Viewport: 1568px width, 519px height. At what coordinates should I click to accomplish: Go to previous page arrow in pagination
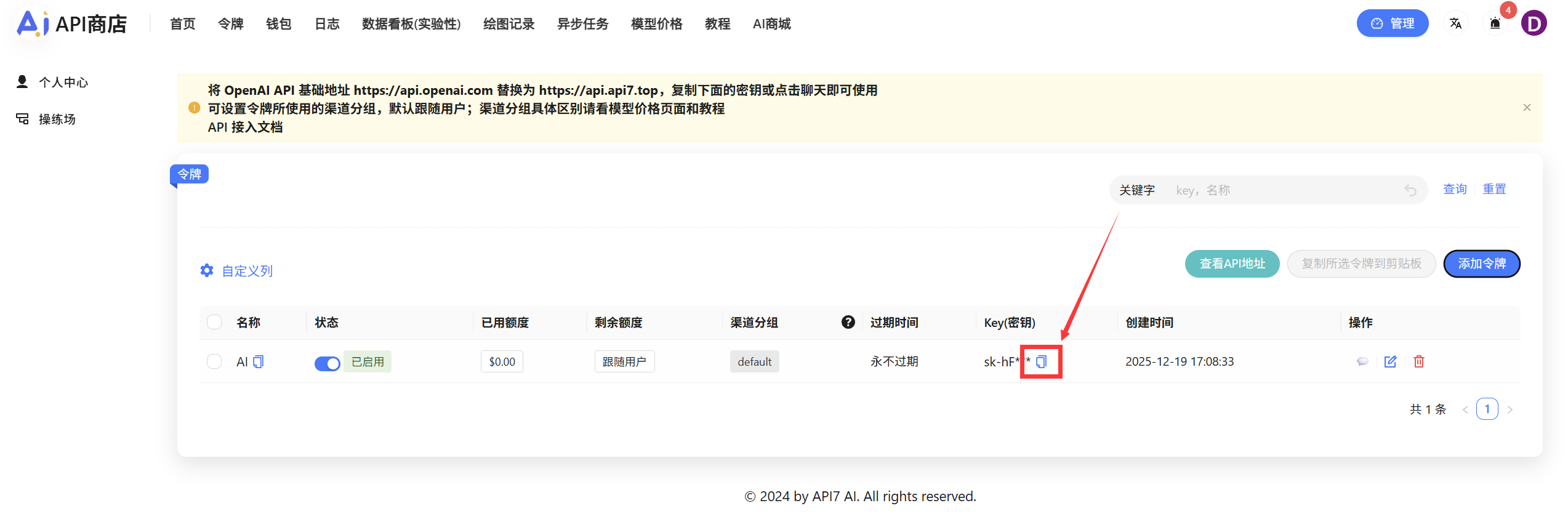pyautogui.click(x=1465, y=409)
